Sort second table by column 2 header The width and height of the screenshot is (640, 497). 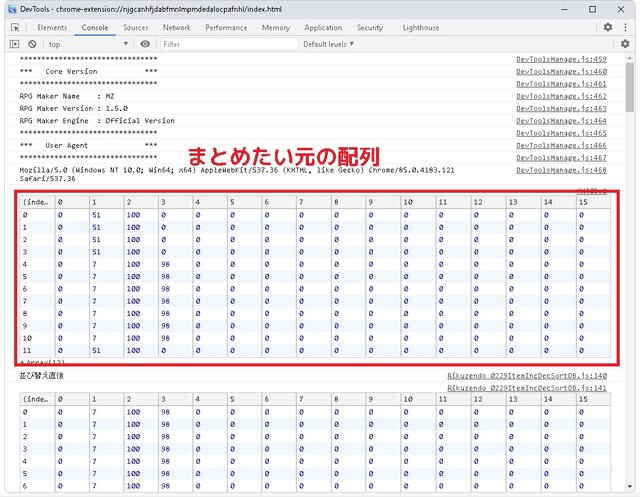141,399
